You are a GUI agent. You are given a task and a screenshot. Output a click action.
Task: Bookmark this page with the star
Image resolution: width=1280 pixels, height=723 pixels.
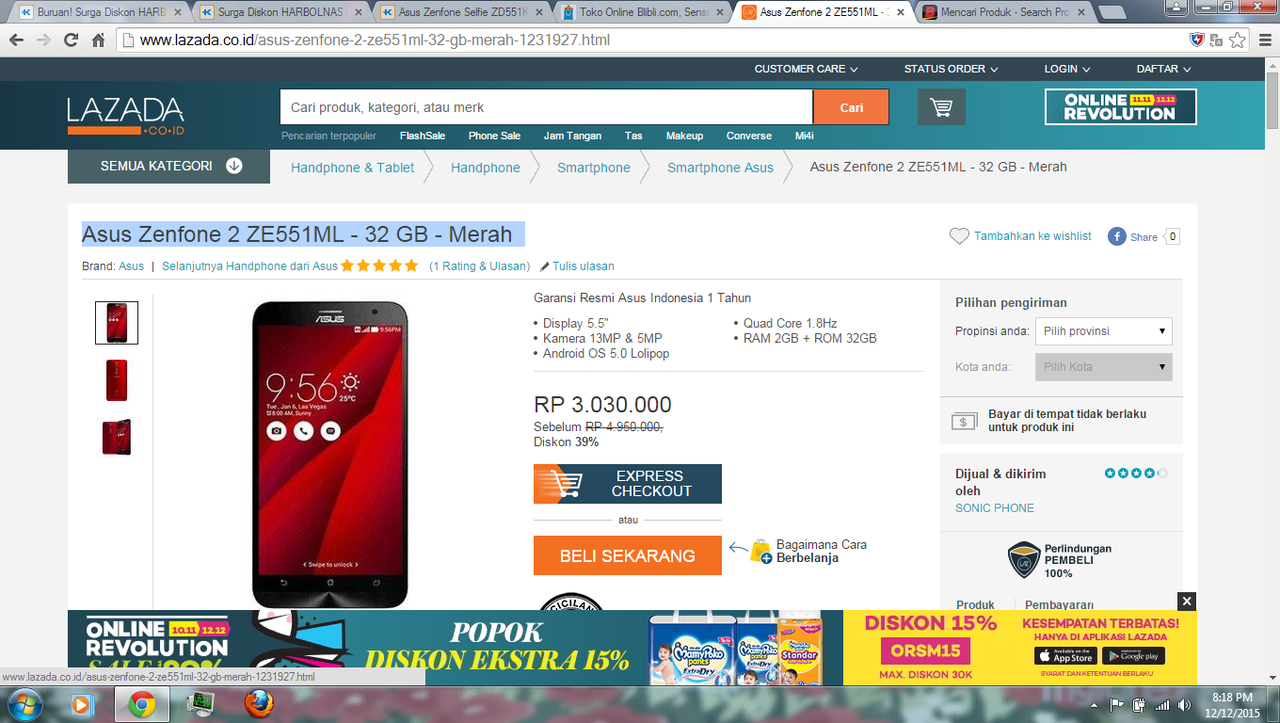pyautogui.click(x=1238, y=40)
